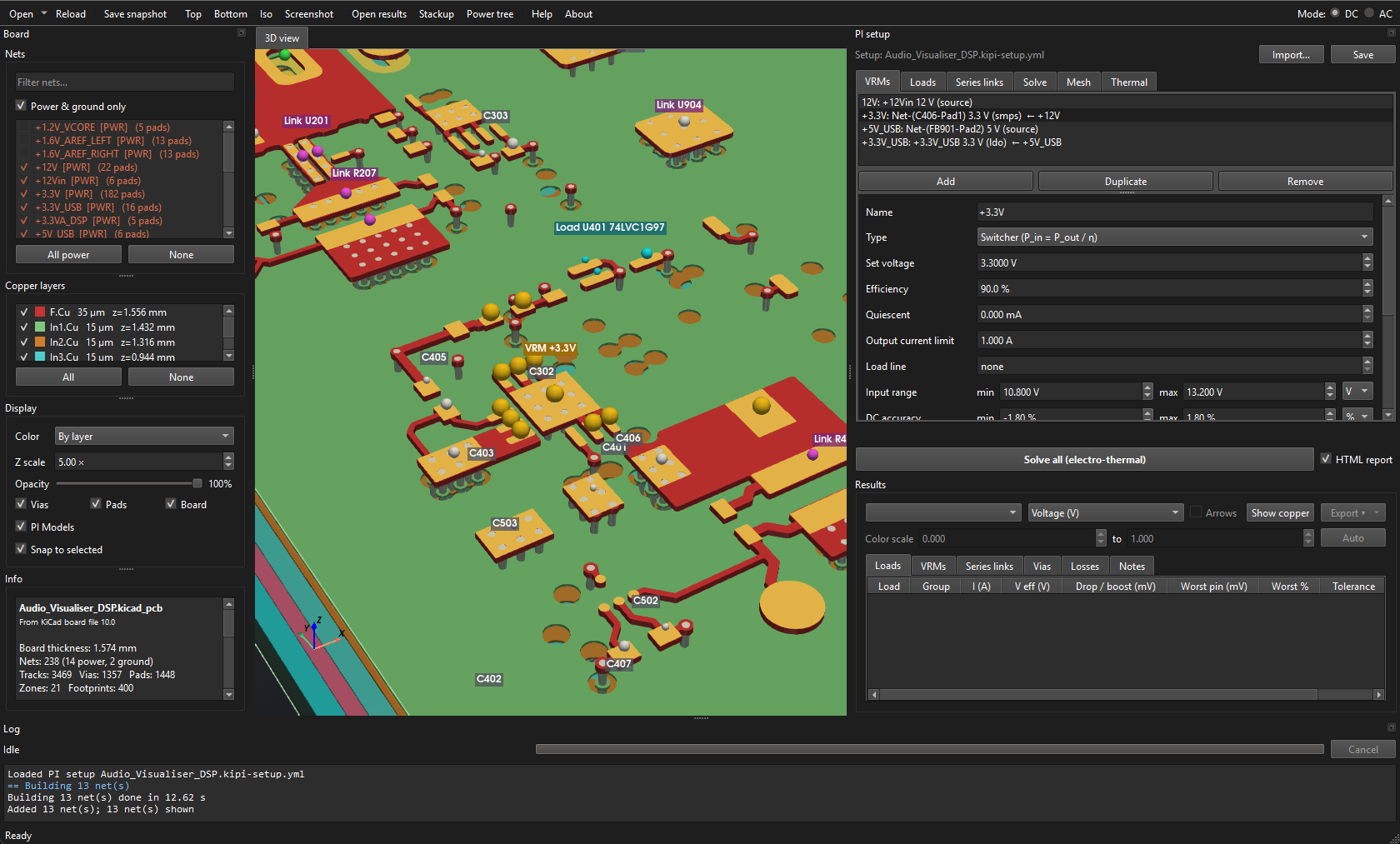The height and width of the screenshot is (844, 1400).
Task: Select the DC mode radio button
Action: [x=1335, y=13]
